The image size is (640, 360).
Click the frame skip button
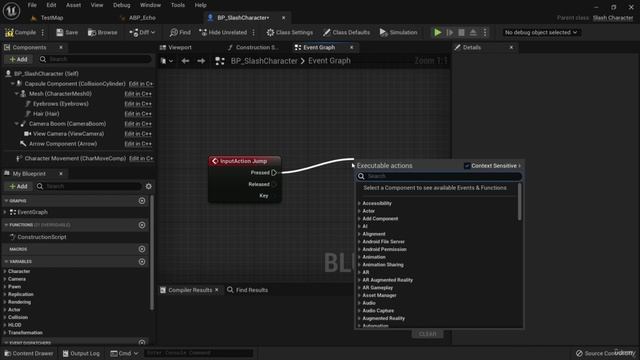click(x=449, y=32)
